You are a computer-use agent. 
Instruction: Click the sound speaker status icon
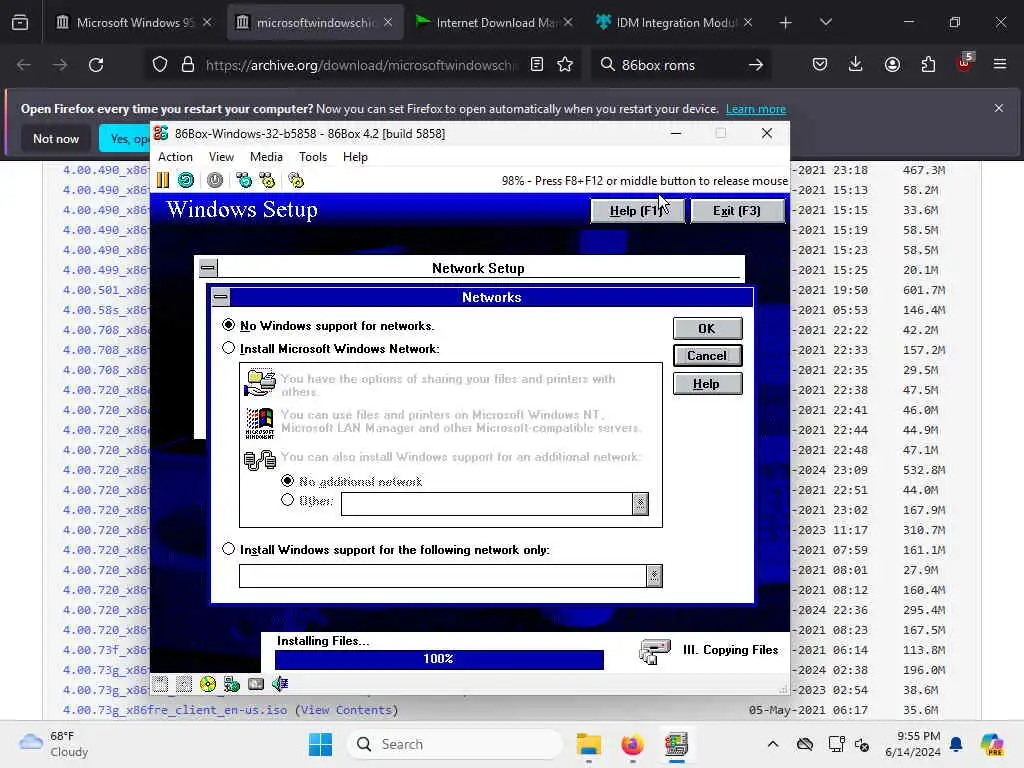click(280, 684)
